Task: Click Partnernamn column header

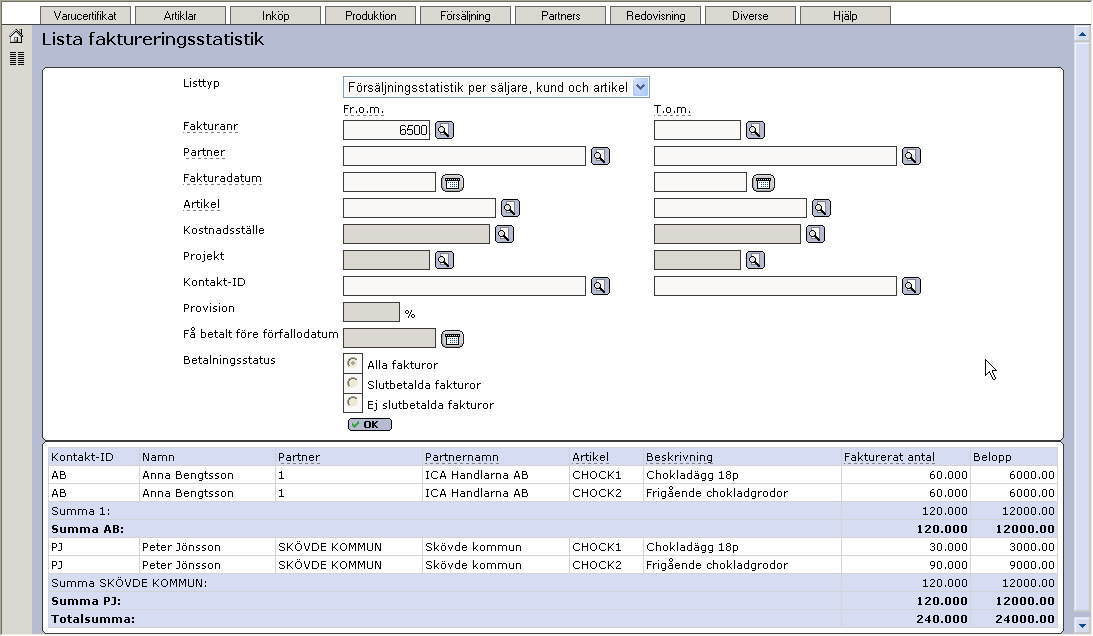Action: [462, 457]
